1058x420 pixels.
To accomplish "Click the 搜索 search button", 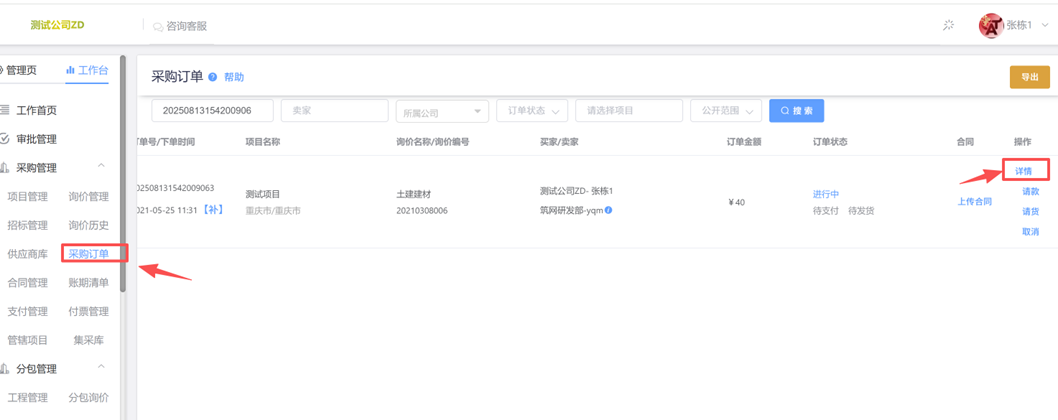I will point(796,111).
